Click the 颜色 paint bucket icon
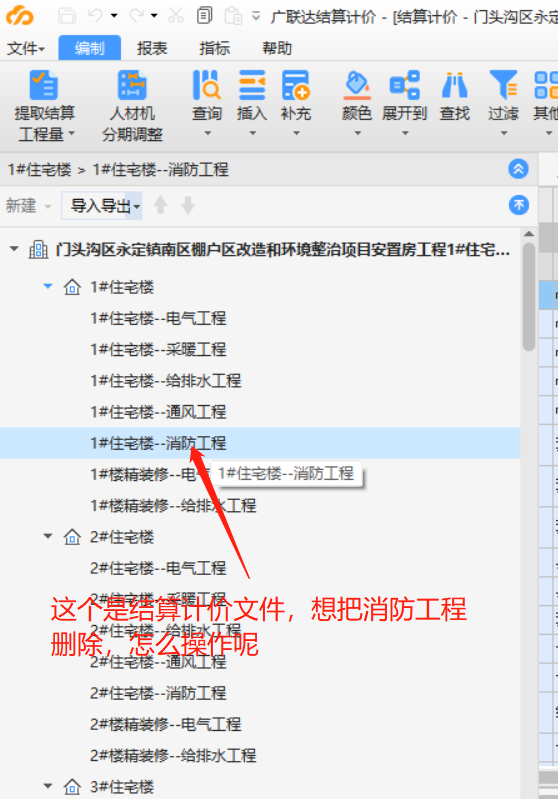558x799 pixels. coord(357,85)
